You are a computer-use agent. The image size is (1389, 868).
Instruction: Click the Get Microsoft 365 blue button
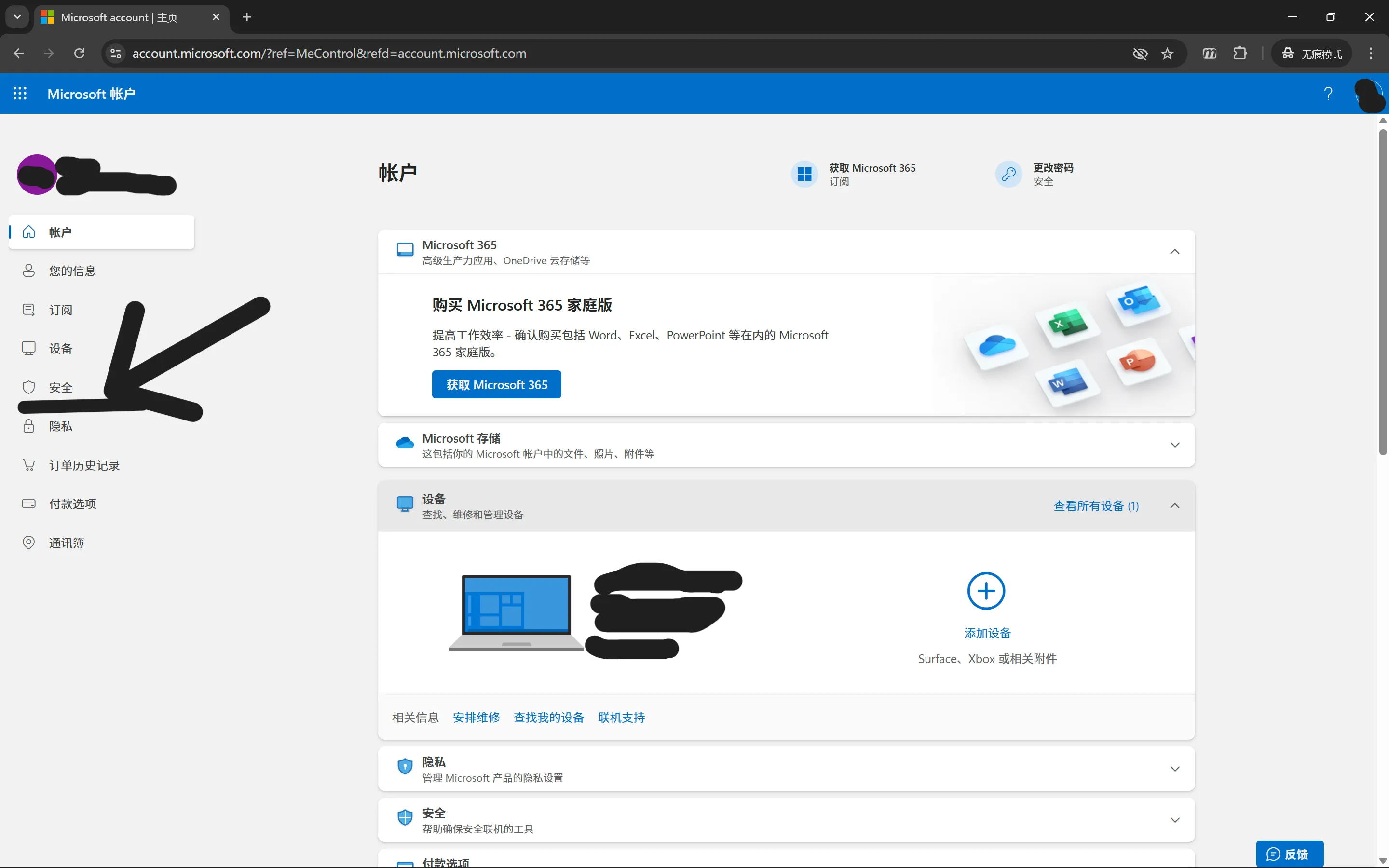pos(496,385)
